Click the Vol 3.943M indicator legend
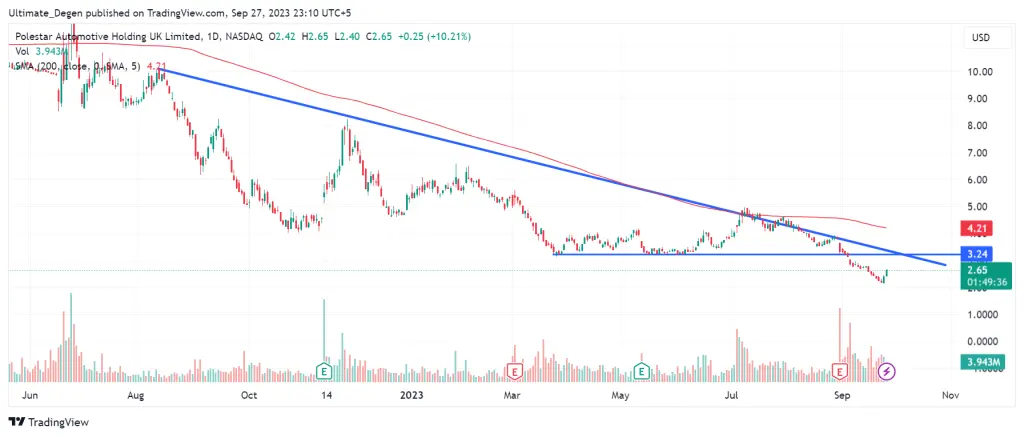1024x437 pixels. tap(40, 51)
